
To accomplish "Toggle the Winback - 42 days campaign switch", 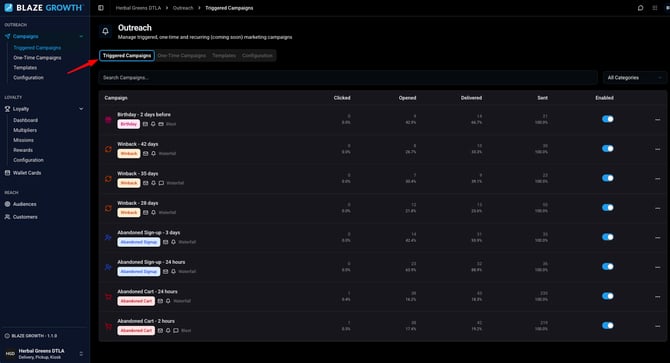I will tap(608, 149).
